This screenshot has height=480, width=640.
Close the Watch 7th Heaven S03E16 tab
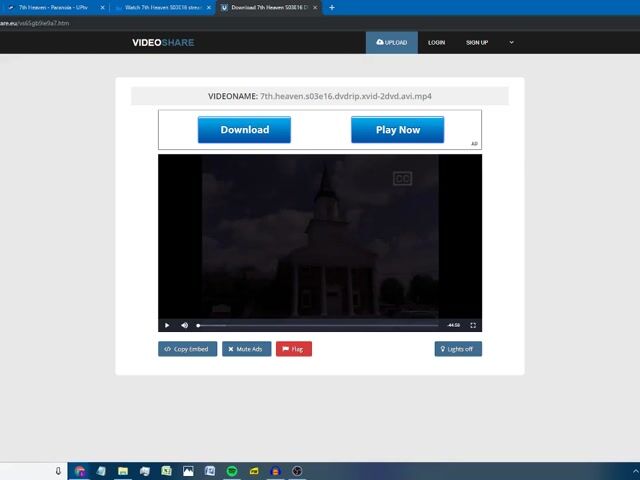pos(209,7)
